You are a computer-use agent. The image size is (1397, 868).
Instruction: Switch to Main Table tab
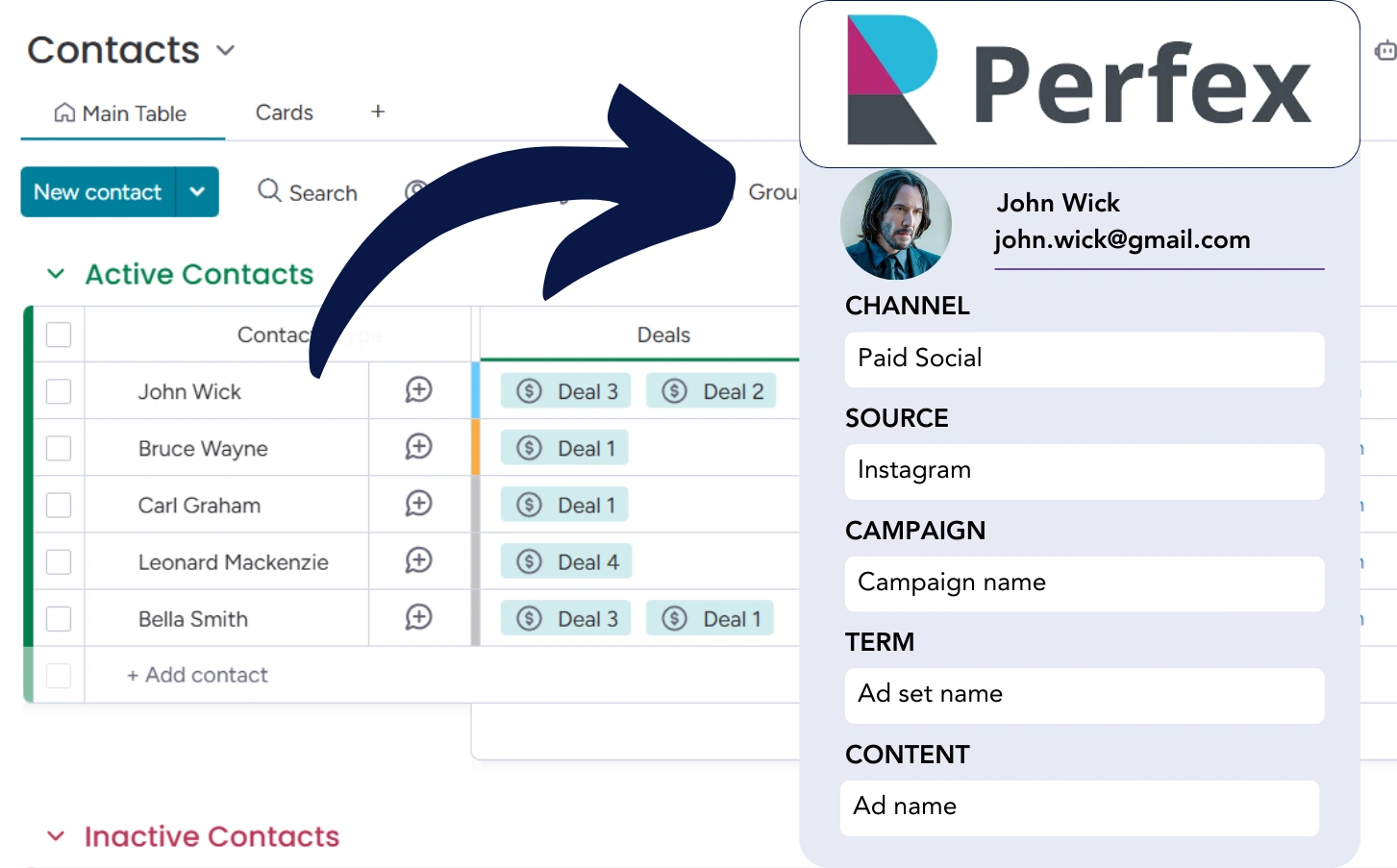(x=121, y=113)
